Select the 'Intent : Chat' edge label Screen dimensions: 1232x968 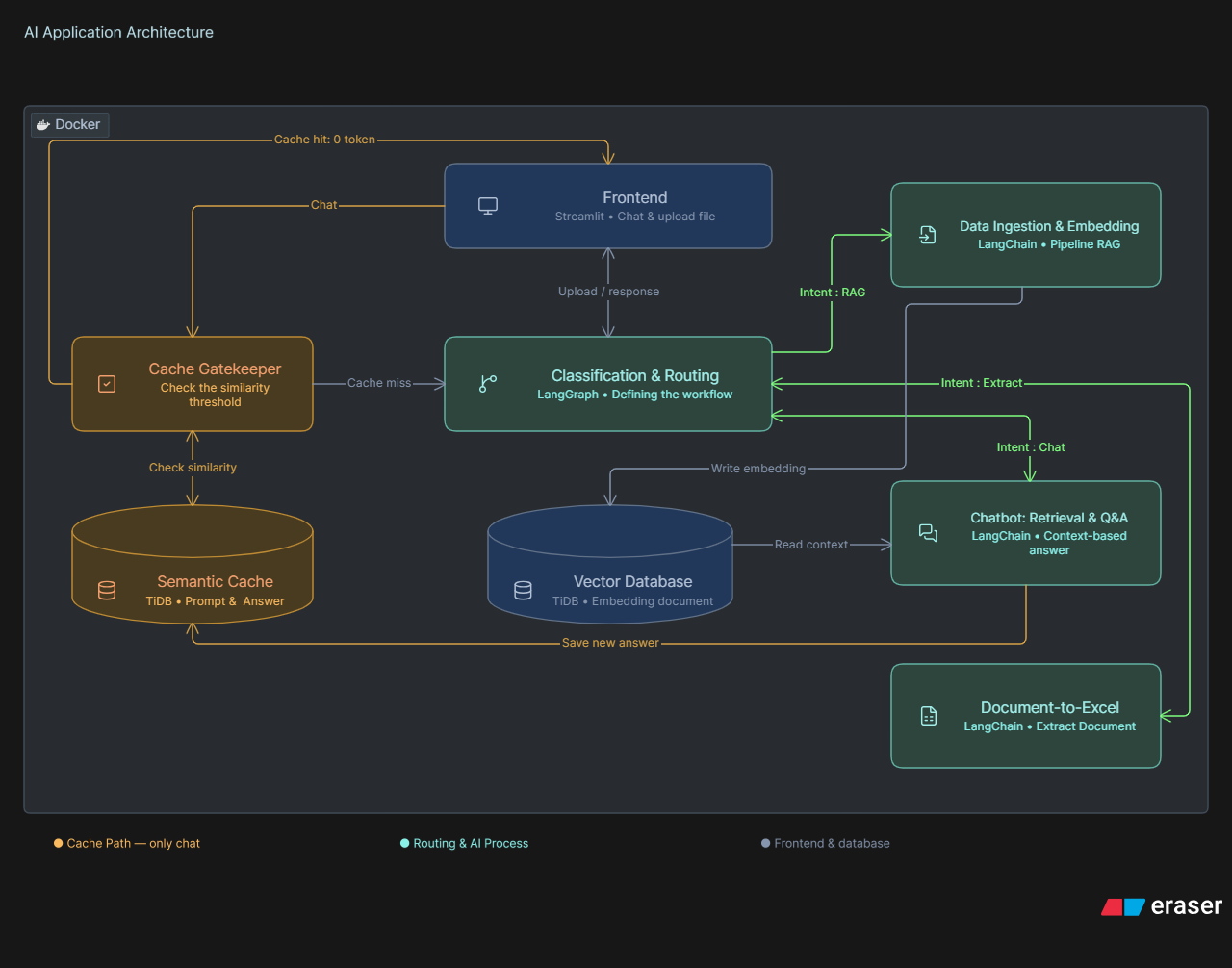(1031, 447)
